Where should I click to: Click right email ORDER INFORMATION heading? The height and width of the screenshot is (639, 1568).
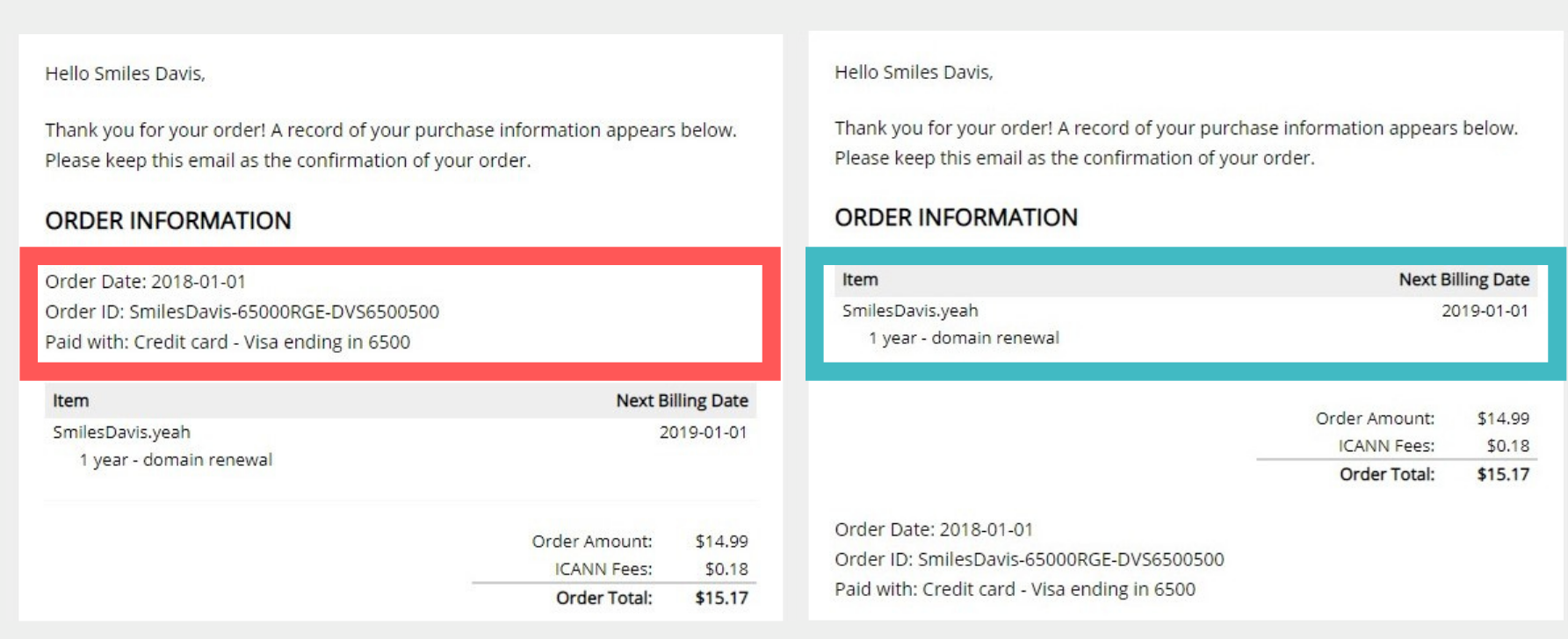pos(956,218)
